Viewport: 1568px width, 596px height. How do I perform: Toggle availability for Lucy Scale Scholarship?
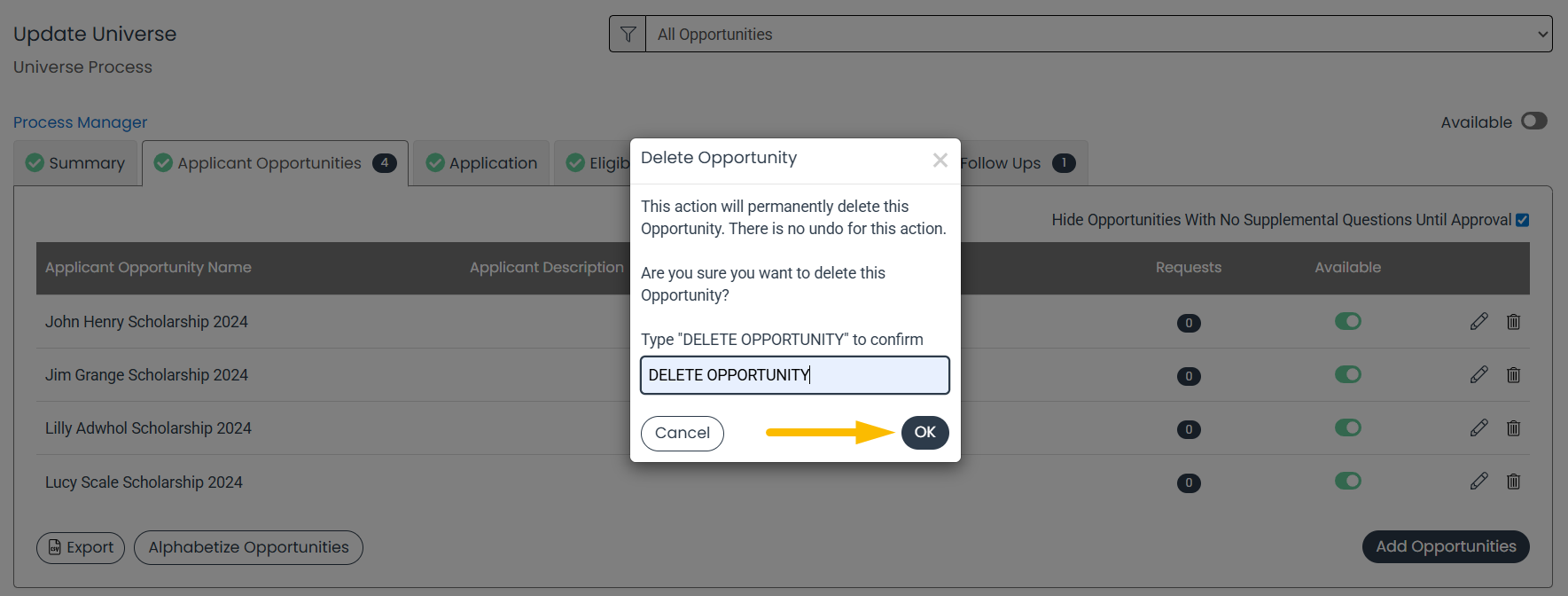coord(1348,481)
